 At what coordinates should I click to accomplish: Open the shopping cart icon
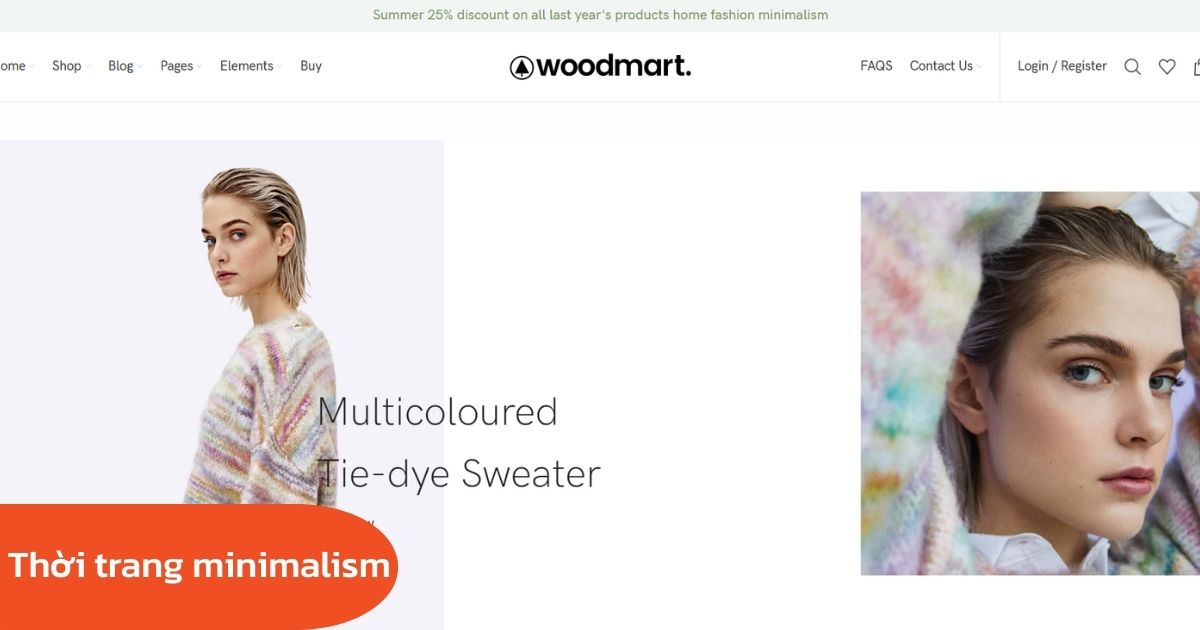pyautogui.click(x=1196, y=67)
